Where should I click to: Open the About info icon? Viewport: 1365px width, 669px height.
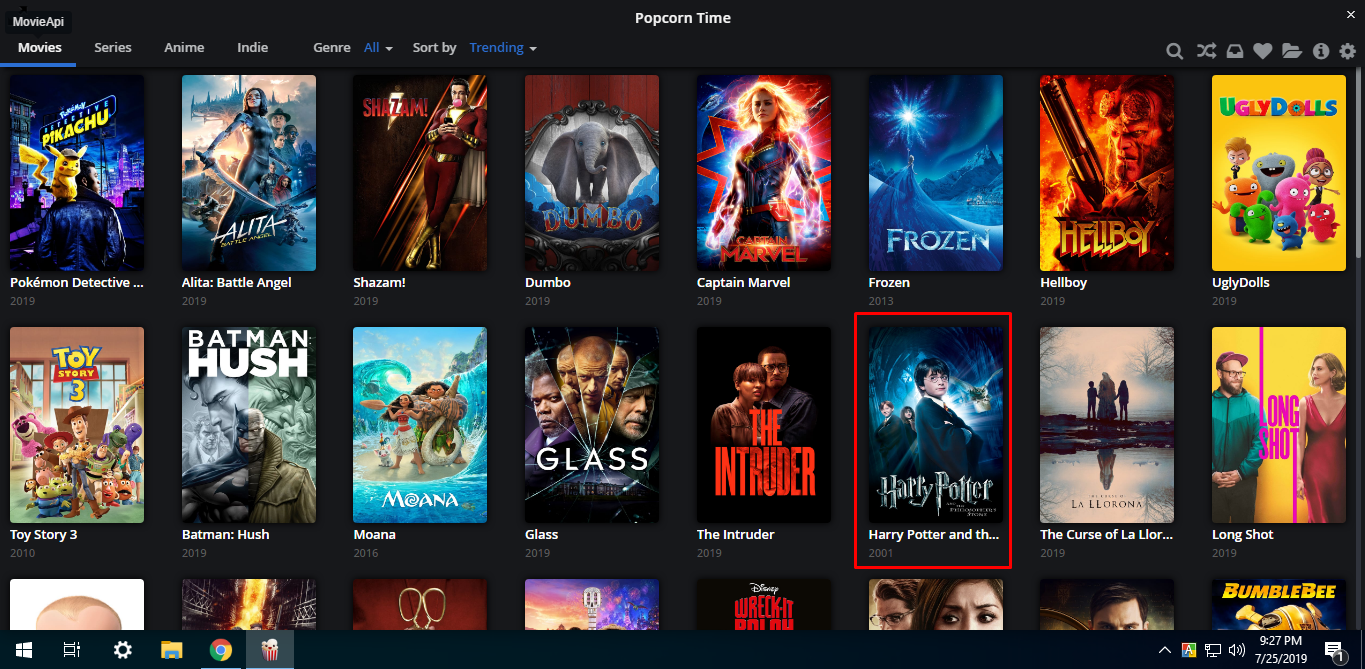click(x=1321, y=51)
